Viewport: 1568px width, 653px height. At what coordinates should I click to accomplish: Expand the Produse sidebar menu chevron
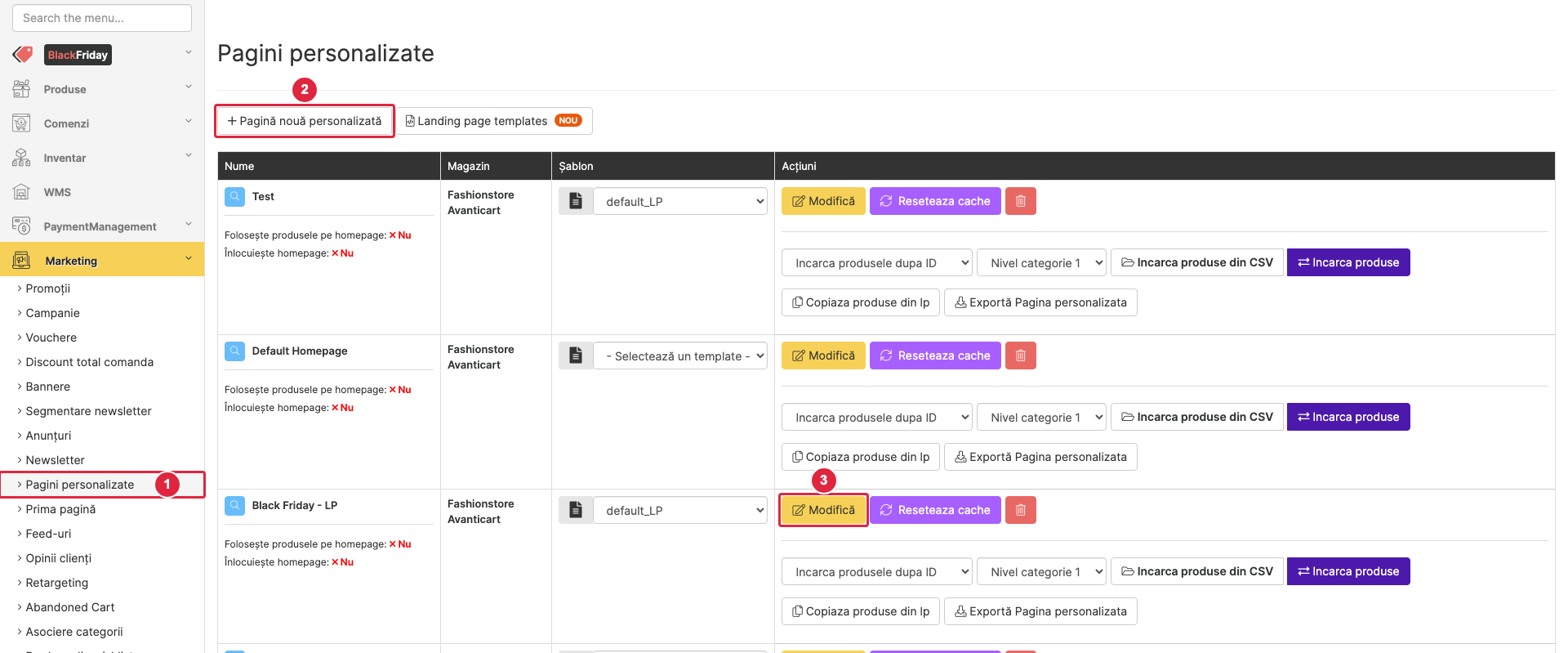click(x=189, y=87)
